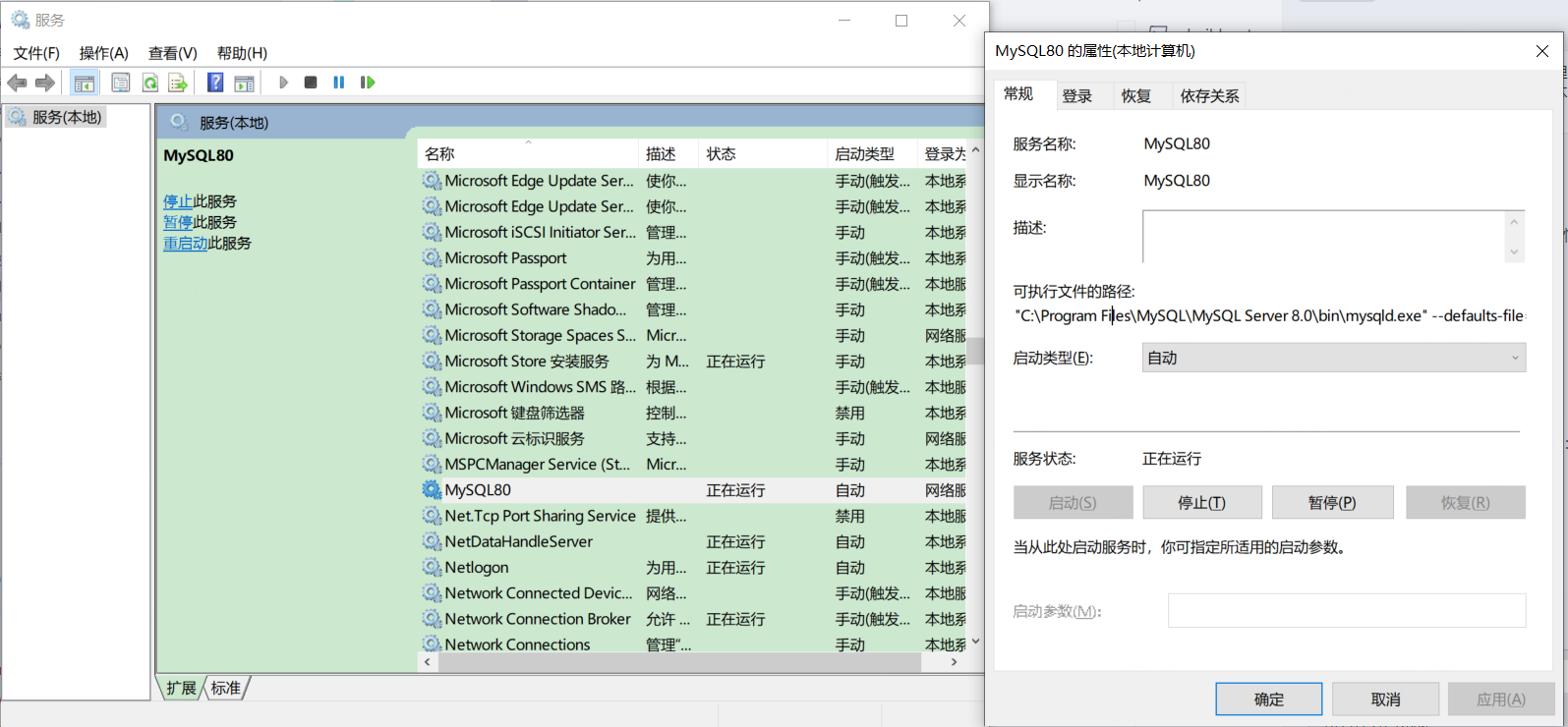Click the 恢复(R) button
Viewport: 1568px width, 727px height.
coord(1466,502)
